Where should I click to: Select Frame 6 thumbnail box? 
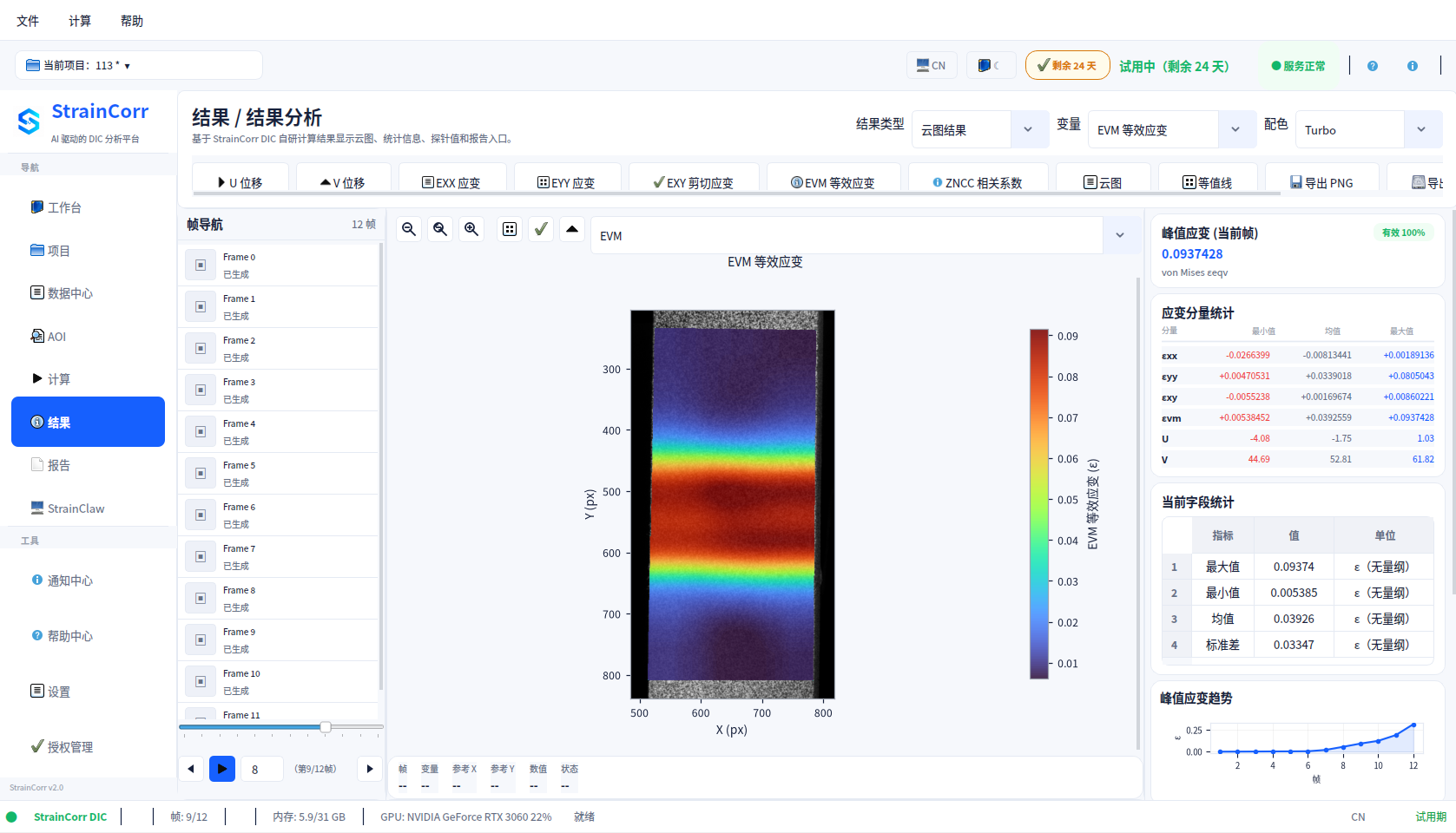click(x=201, y=515)
